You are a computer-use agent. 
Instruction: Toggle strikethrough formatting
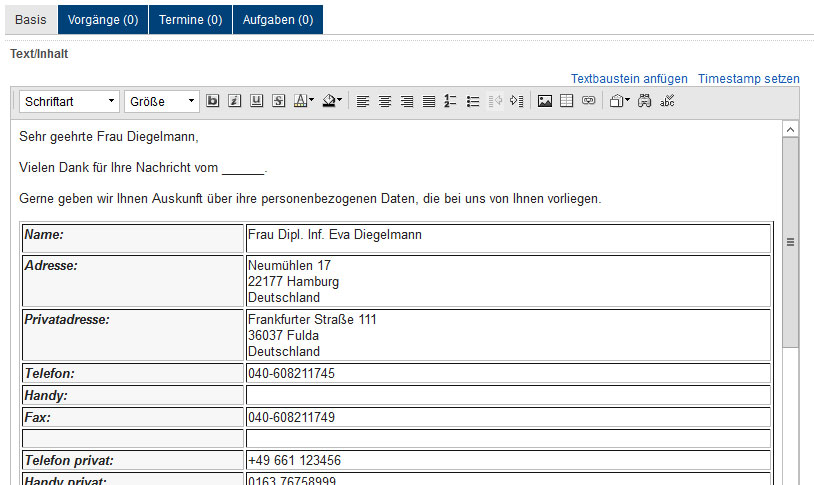(278, 101)
